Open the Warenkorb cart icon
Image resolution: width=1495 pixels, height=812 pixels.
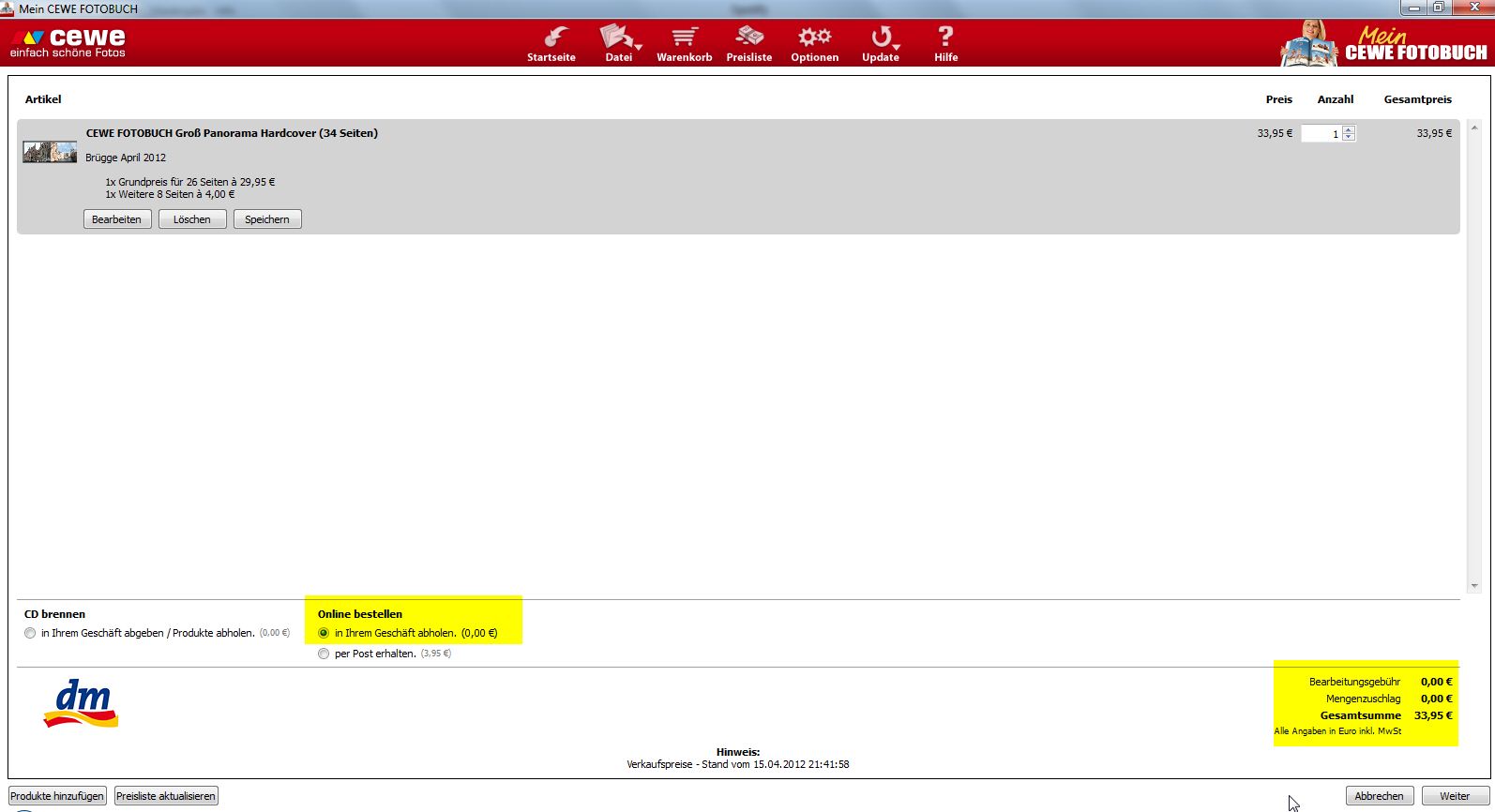[684, 44]
